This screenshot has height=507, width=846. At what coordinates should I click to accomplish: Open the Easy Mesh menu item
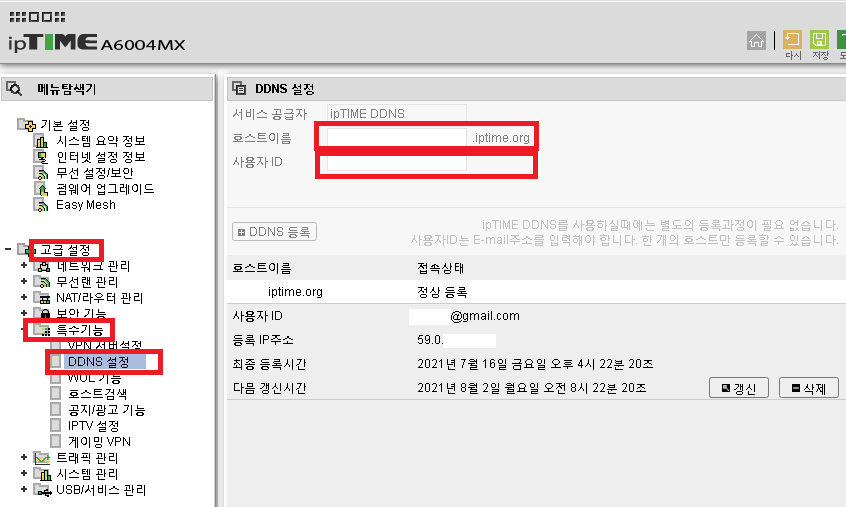(x=86, y=205)
